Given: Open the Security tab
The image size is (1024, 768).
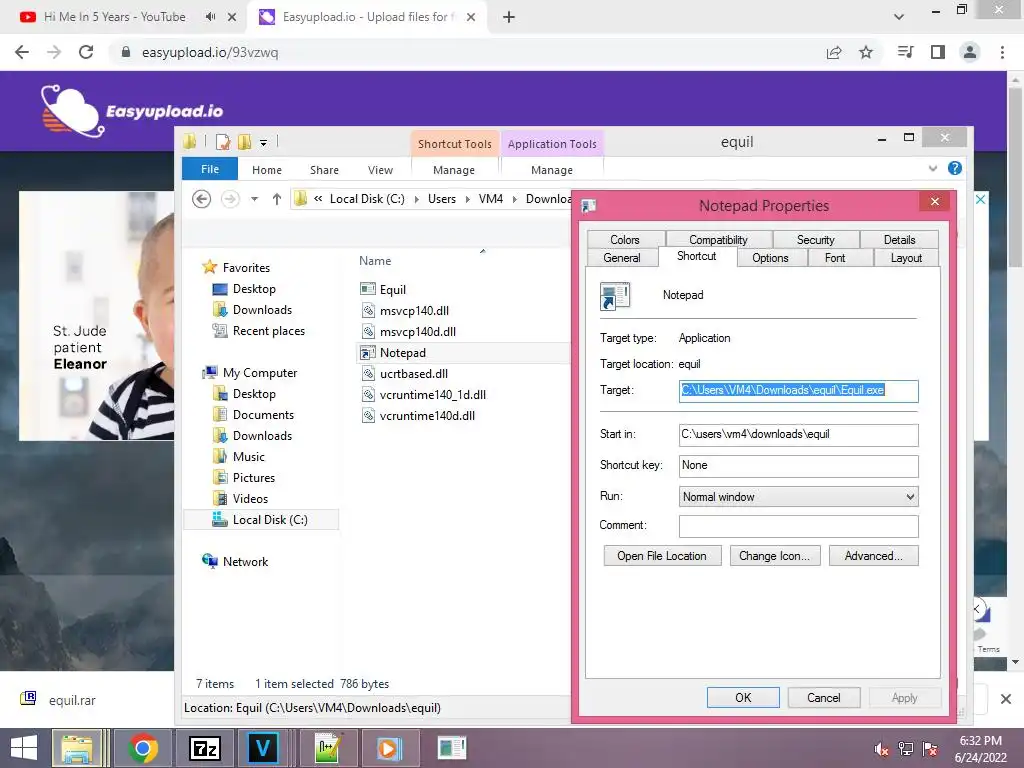Looking at the screenshot, I should pos(815,240).
